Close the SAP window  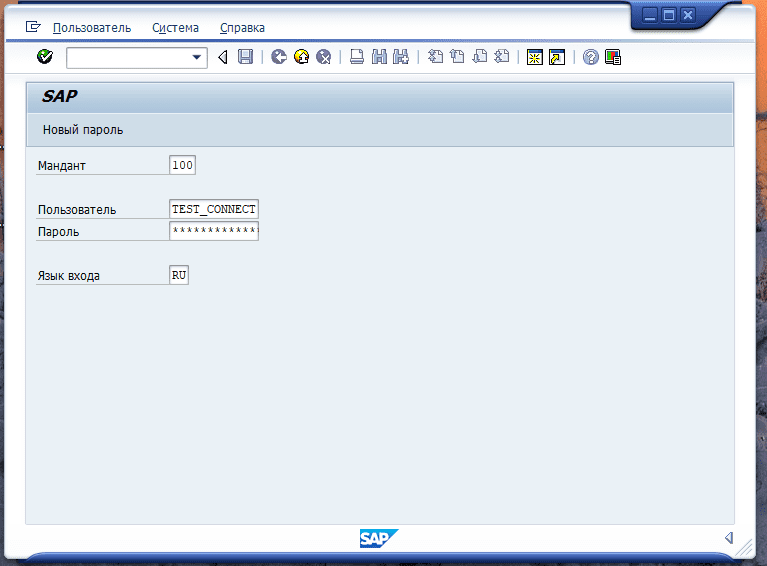point(688,16)
